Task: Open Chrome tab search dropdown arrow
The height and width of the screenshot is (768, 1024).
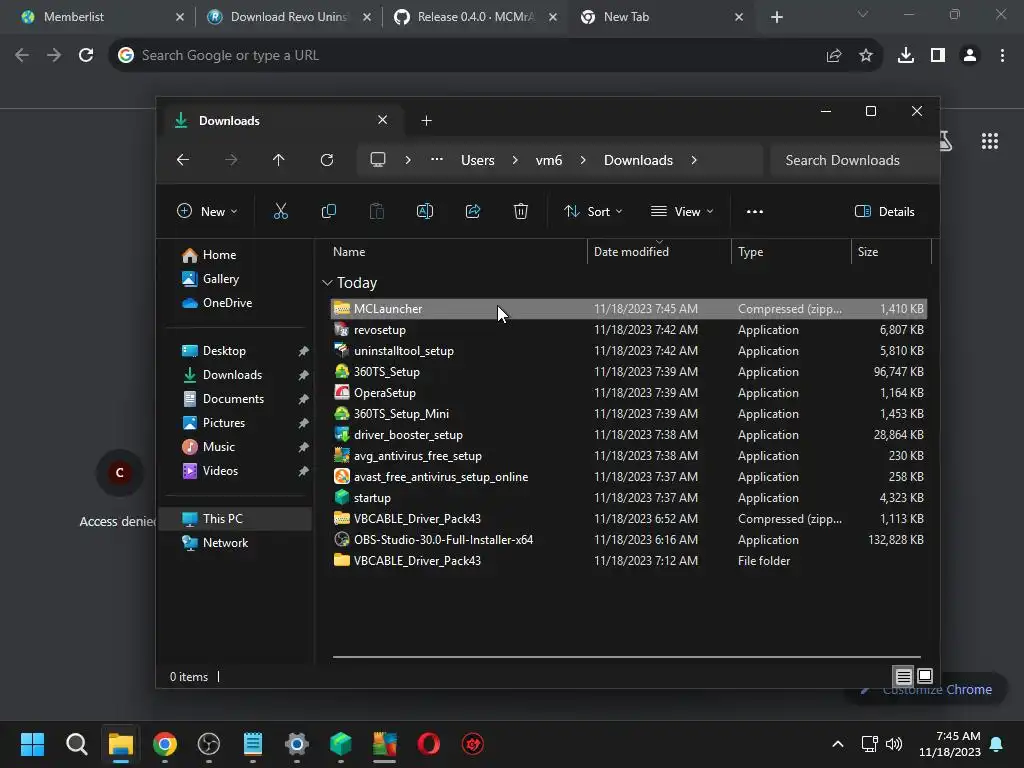Action: point(863,14)
